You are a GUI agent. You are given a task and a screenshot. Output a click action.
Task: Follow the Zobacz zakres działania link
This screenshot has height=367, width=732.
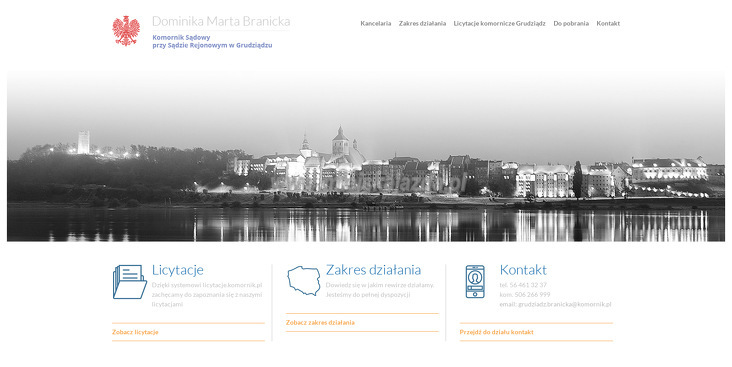(320, 322)
